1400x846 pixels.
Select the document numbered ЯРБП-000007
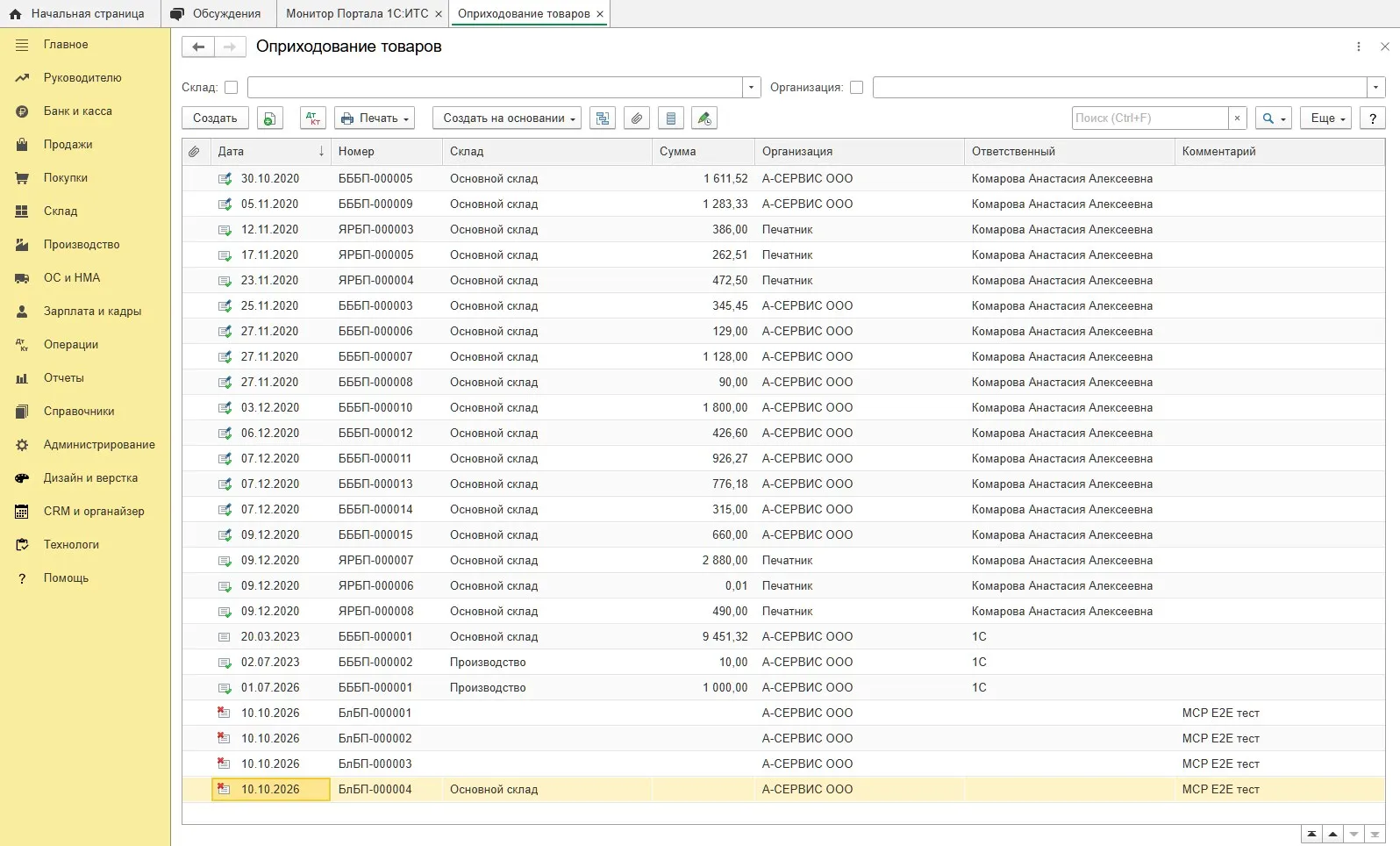coord(783,561)
